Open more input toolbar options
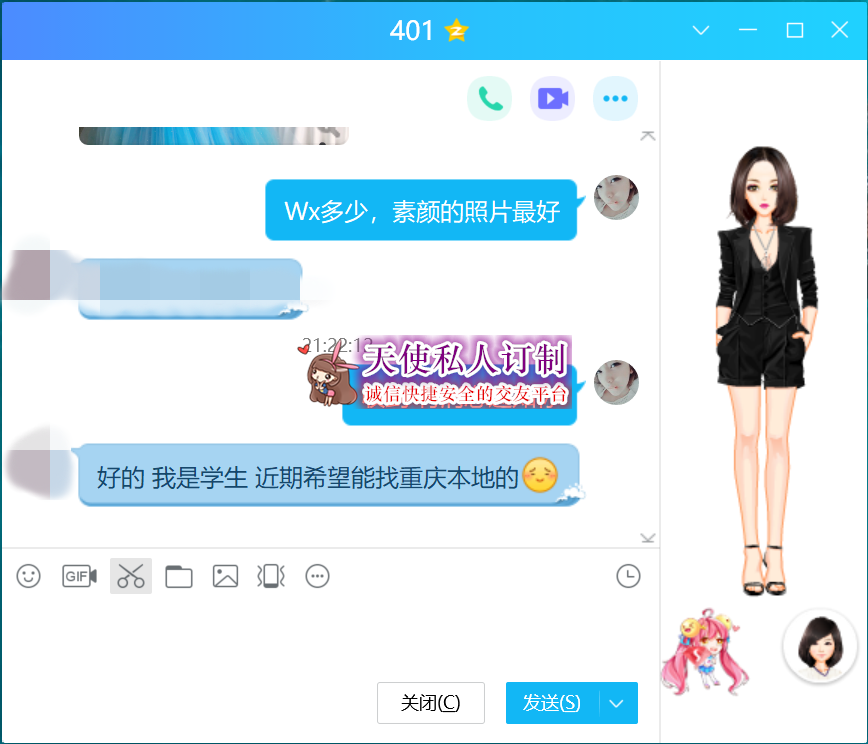Screen dimensions: 868x744 pos(317,576)
